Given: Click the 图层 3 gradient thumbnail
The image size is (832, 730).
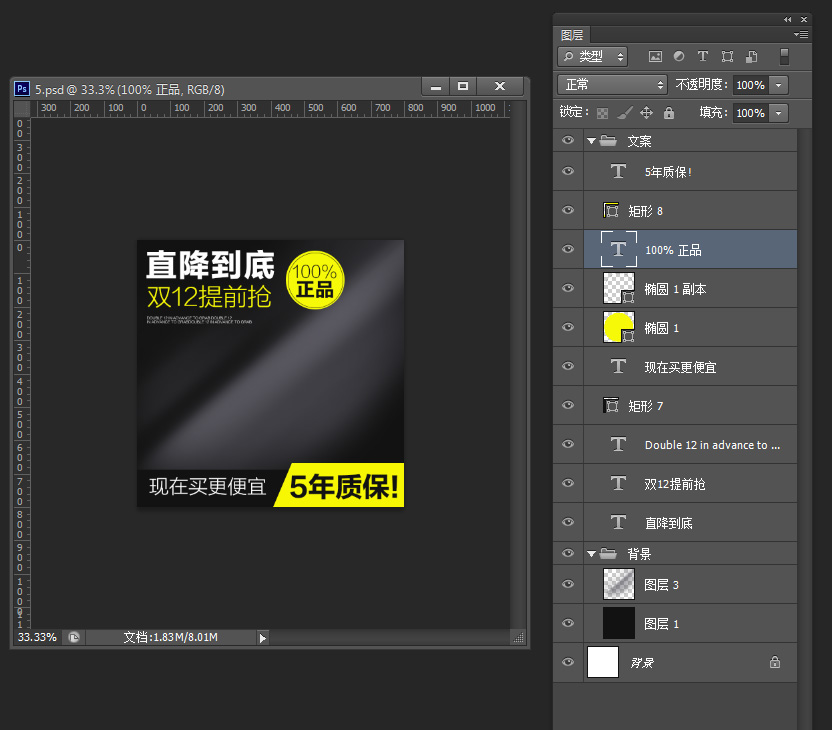Looking at the screenshot, I should click(x=619, y=584).
